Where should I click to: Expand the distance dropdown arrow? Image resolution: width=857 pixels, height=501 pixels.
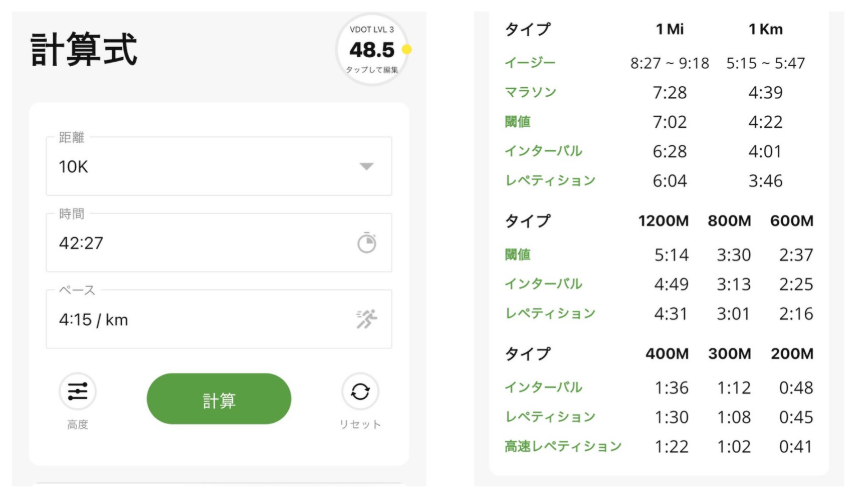[367, 167]
